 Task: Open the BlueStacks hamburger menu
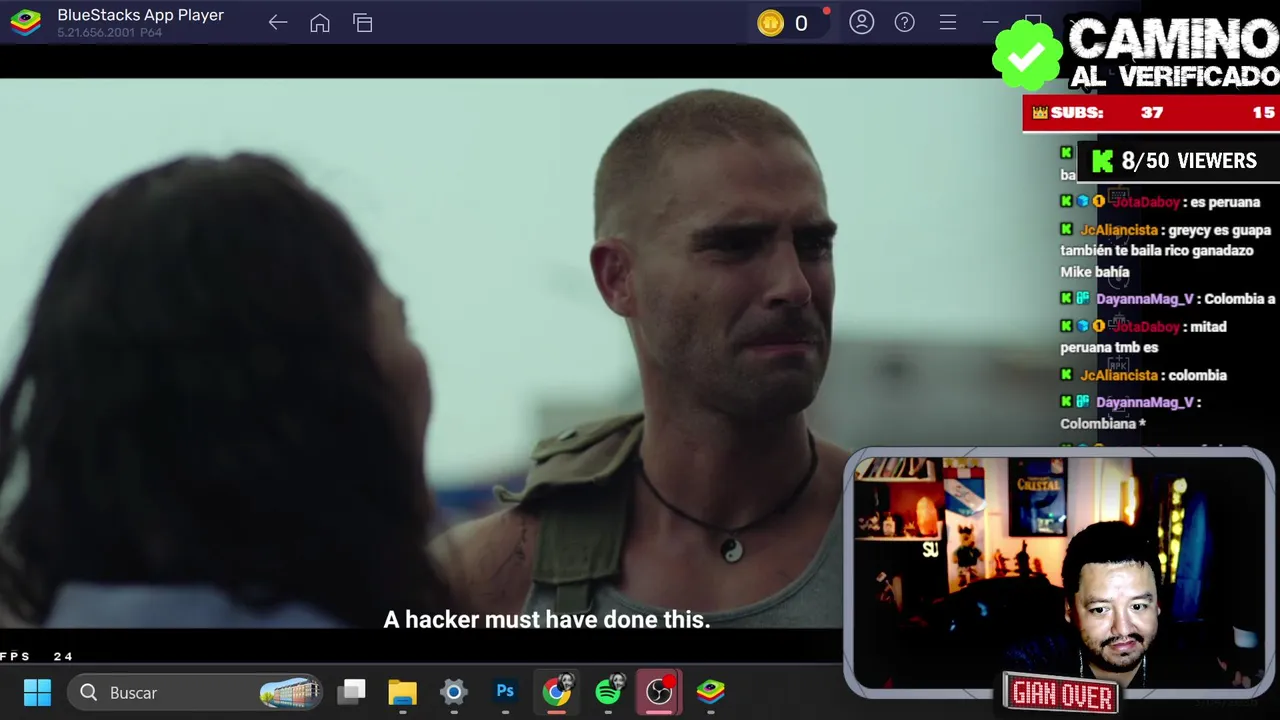pos(948,22)
